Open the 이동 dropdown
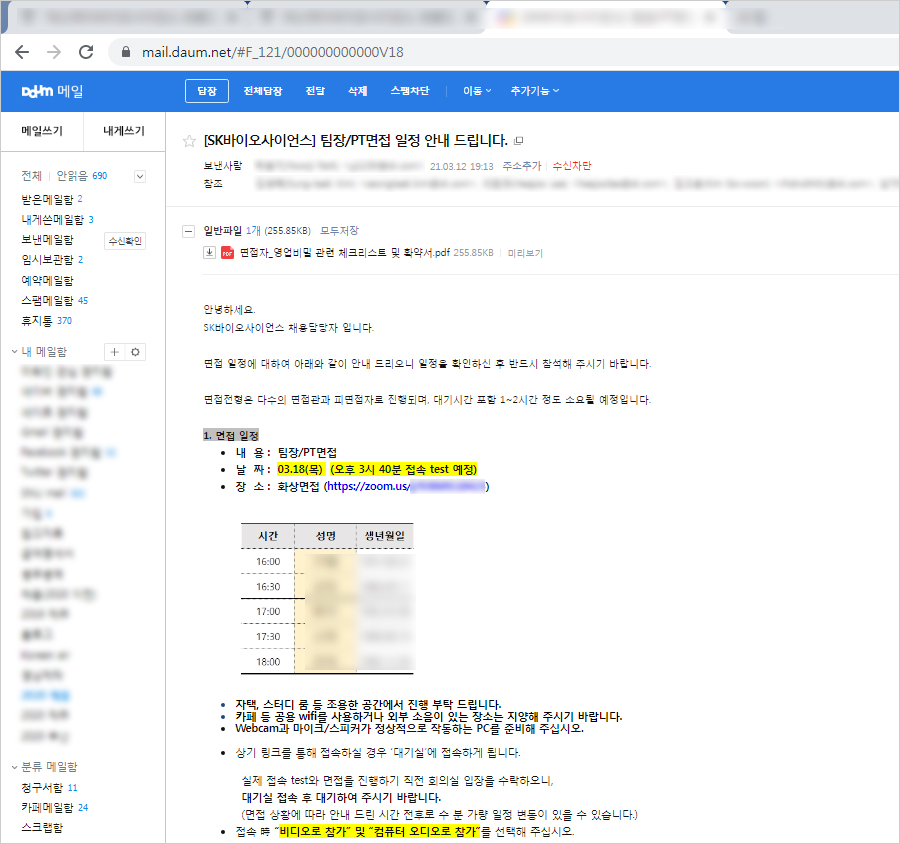 [477, 91]
